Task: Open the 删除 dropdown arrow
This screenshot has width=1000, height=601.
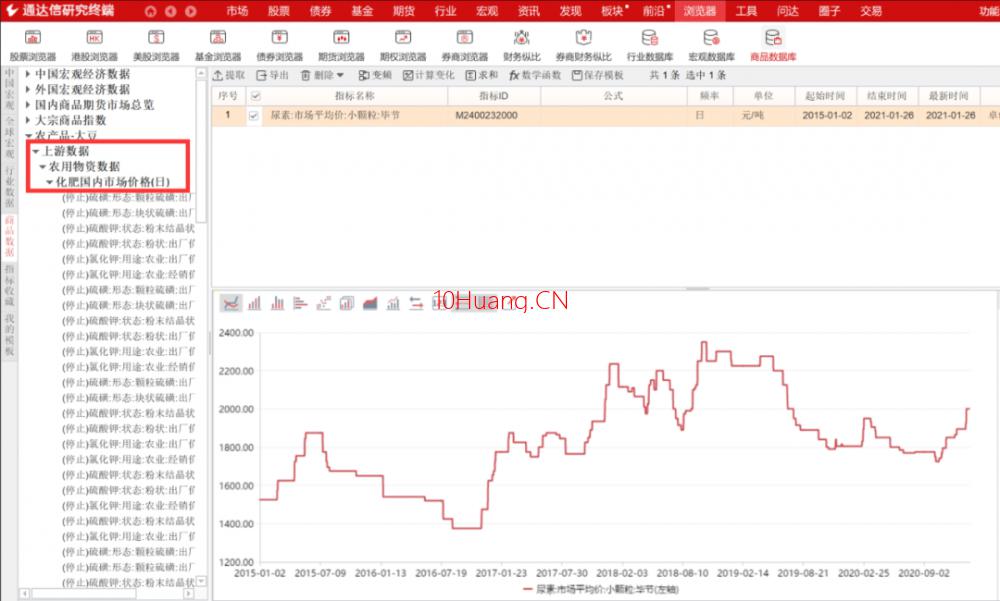Action: coord(341,75)
